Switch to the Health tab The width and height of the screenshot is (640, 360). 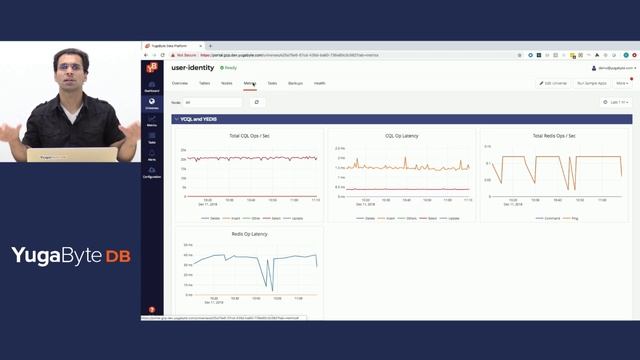point(320,83)
